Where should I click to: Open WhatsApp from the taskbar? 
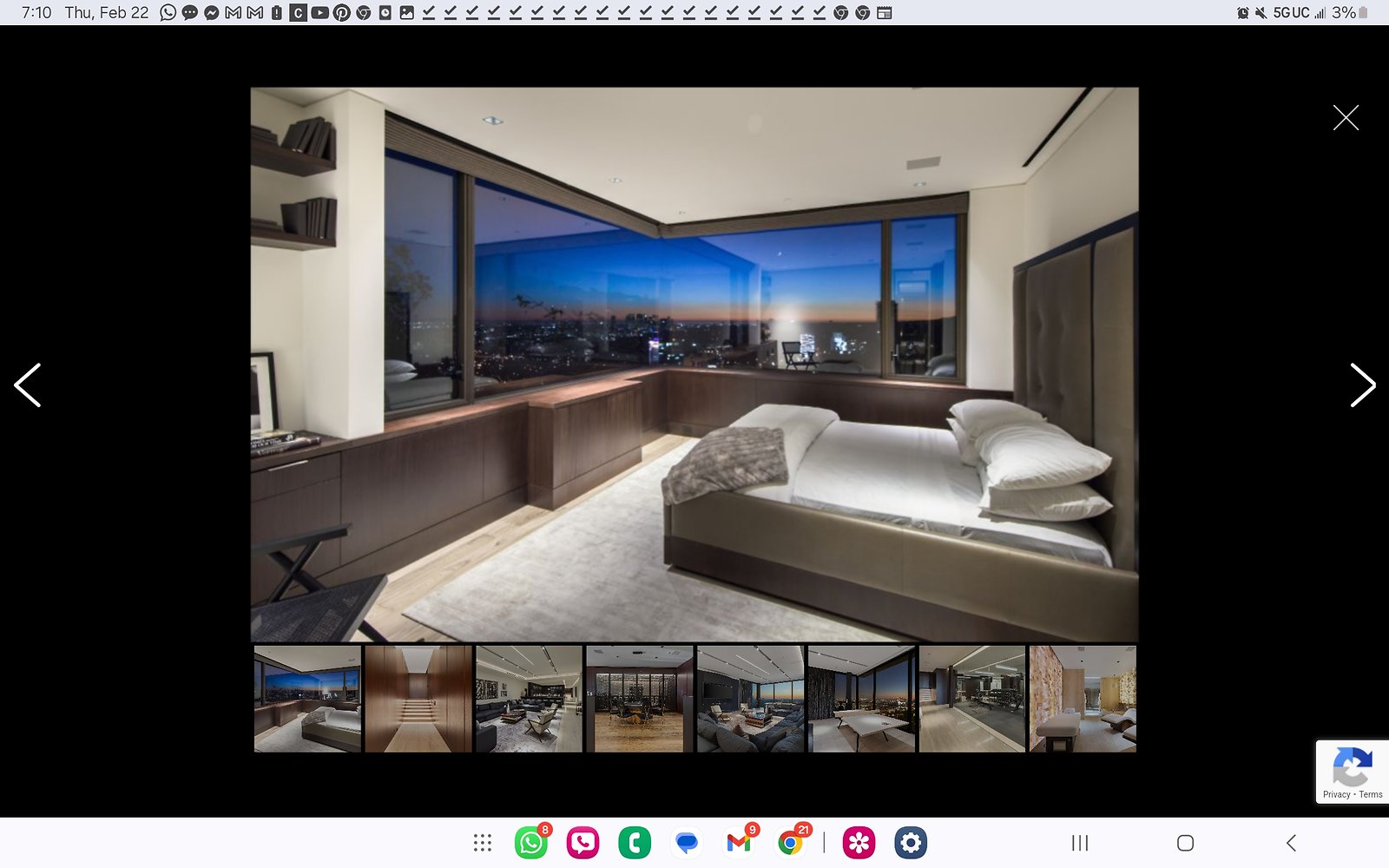pyautogui.click(x=531, y=843)
